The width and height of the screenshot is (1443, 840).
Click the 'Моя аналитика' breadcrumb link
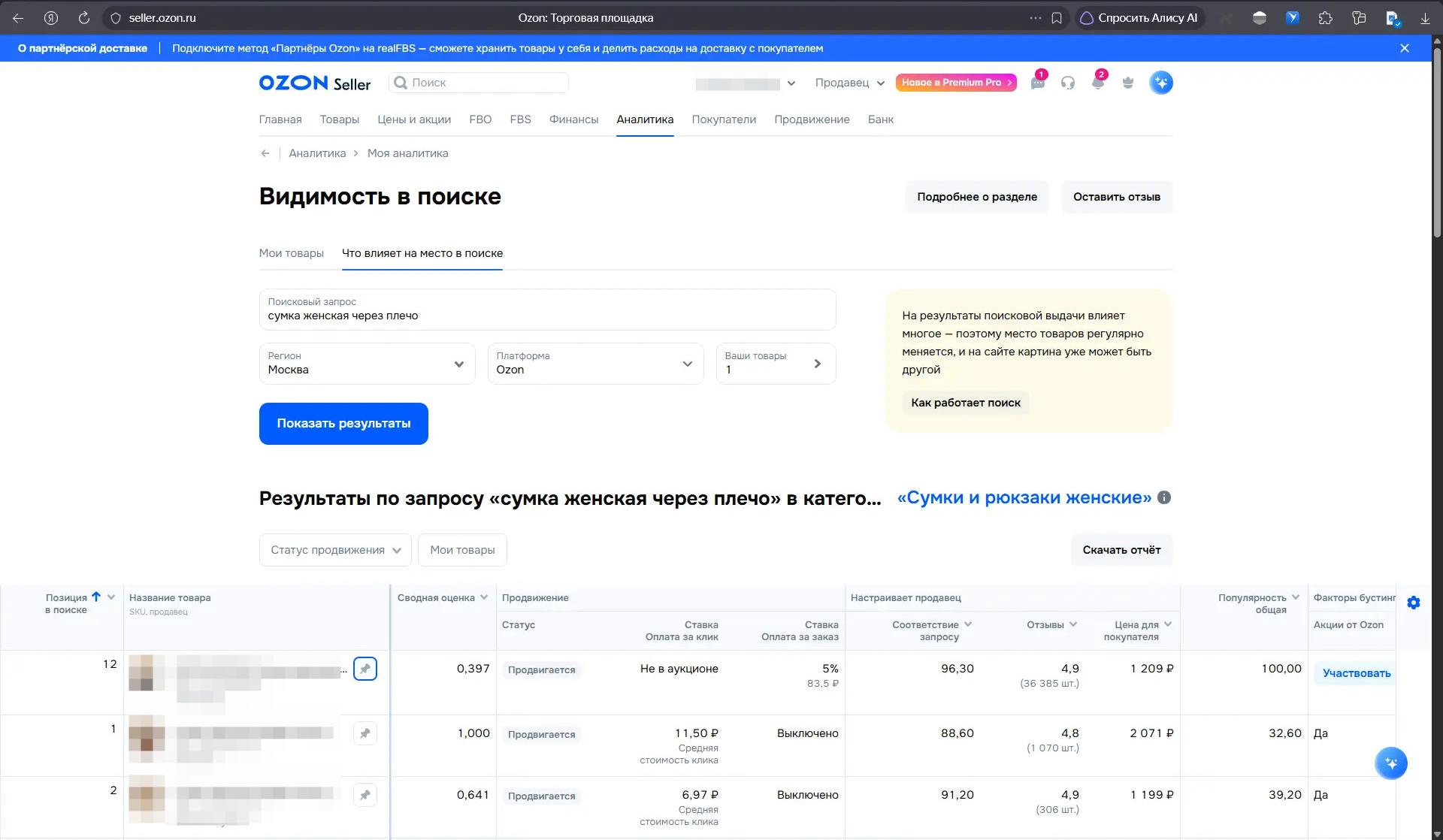click(x=408, y=153)
